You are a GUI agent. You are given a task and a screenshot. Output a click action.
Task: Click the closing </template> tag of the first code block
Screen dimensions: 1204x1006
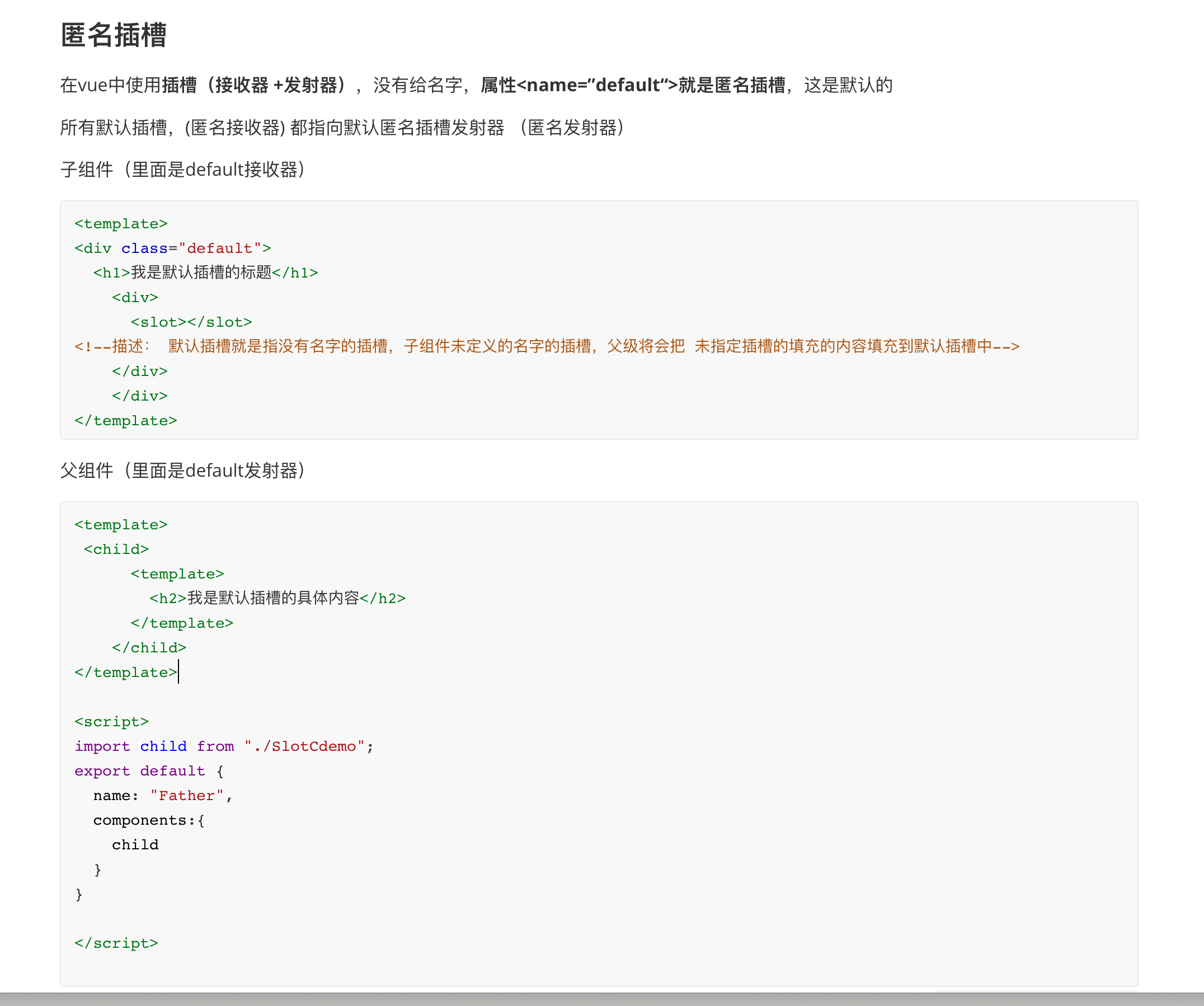point(125,421)
